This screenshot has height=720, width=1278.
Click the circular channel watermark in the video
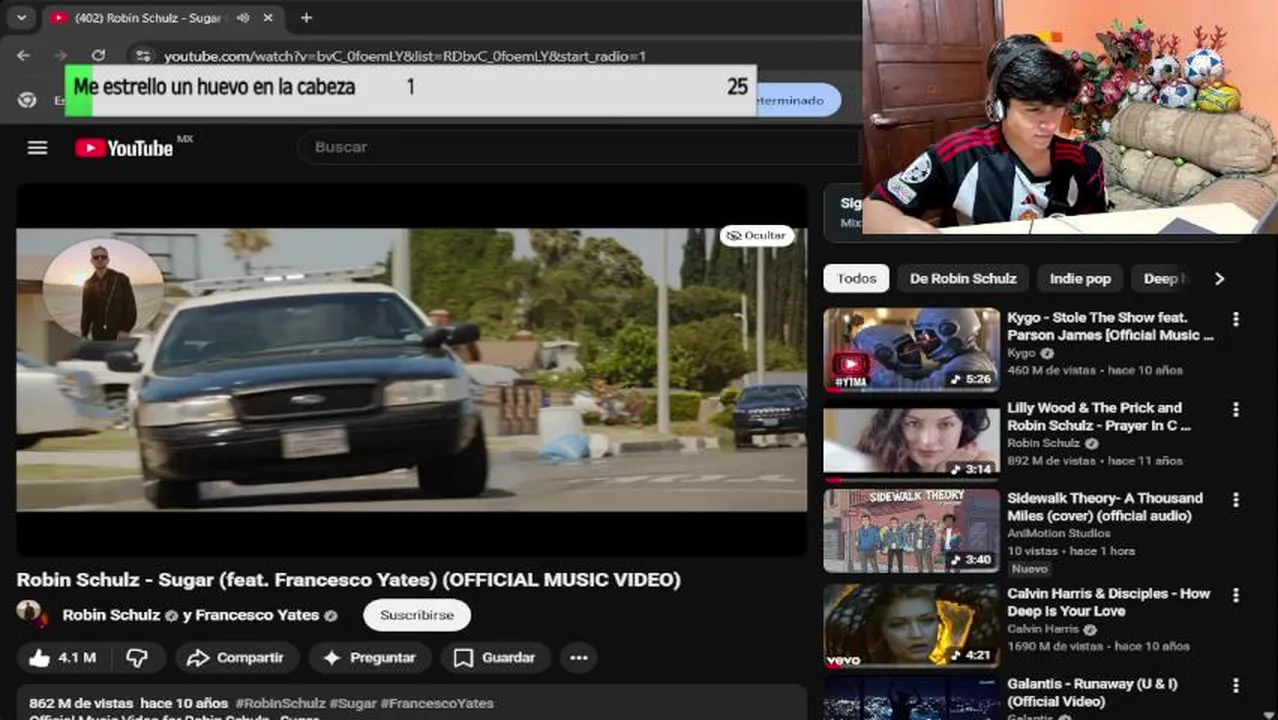point(103,290)
